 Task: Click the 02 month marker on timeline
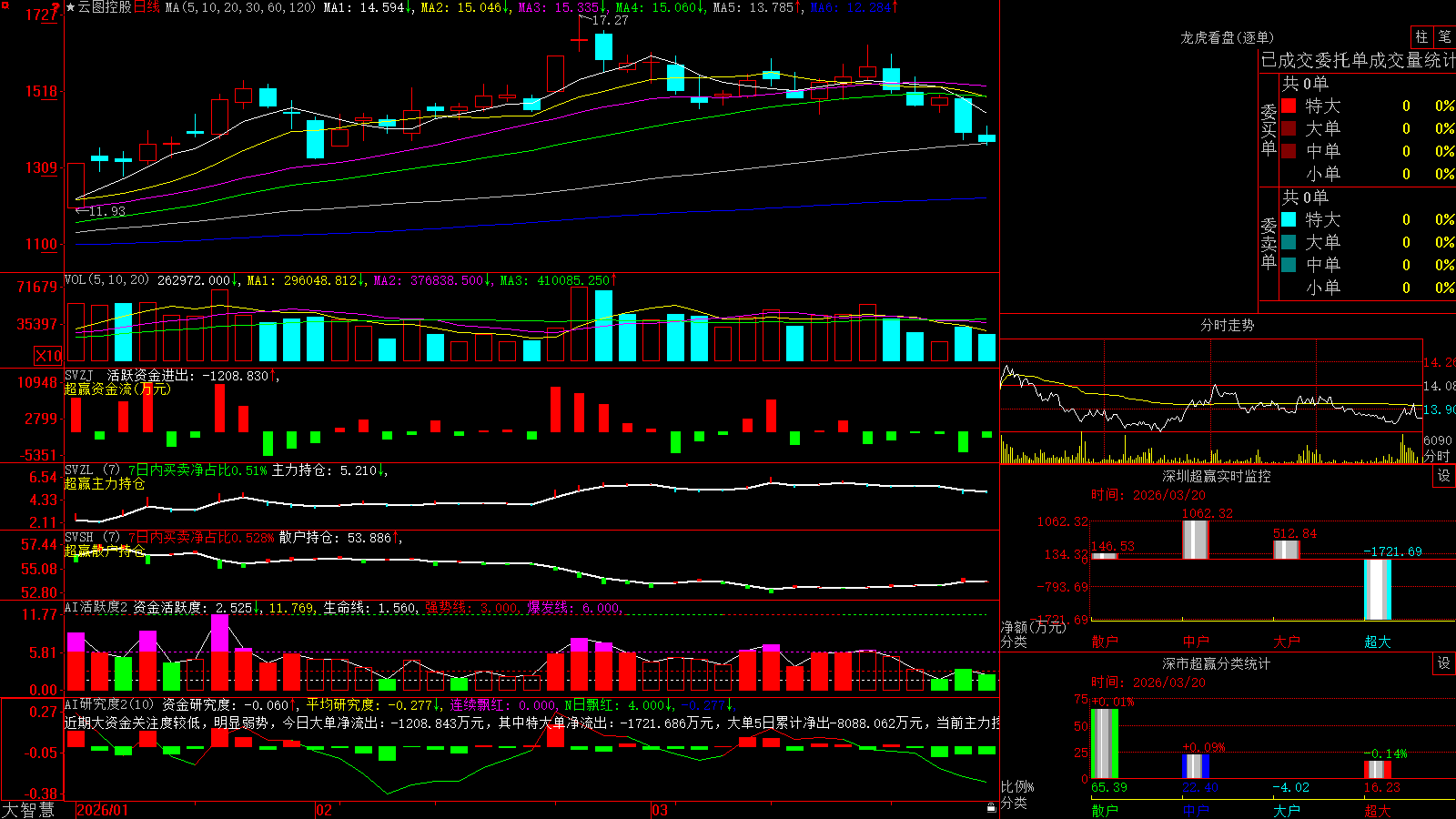tap(324, 810)
